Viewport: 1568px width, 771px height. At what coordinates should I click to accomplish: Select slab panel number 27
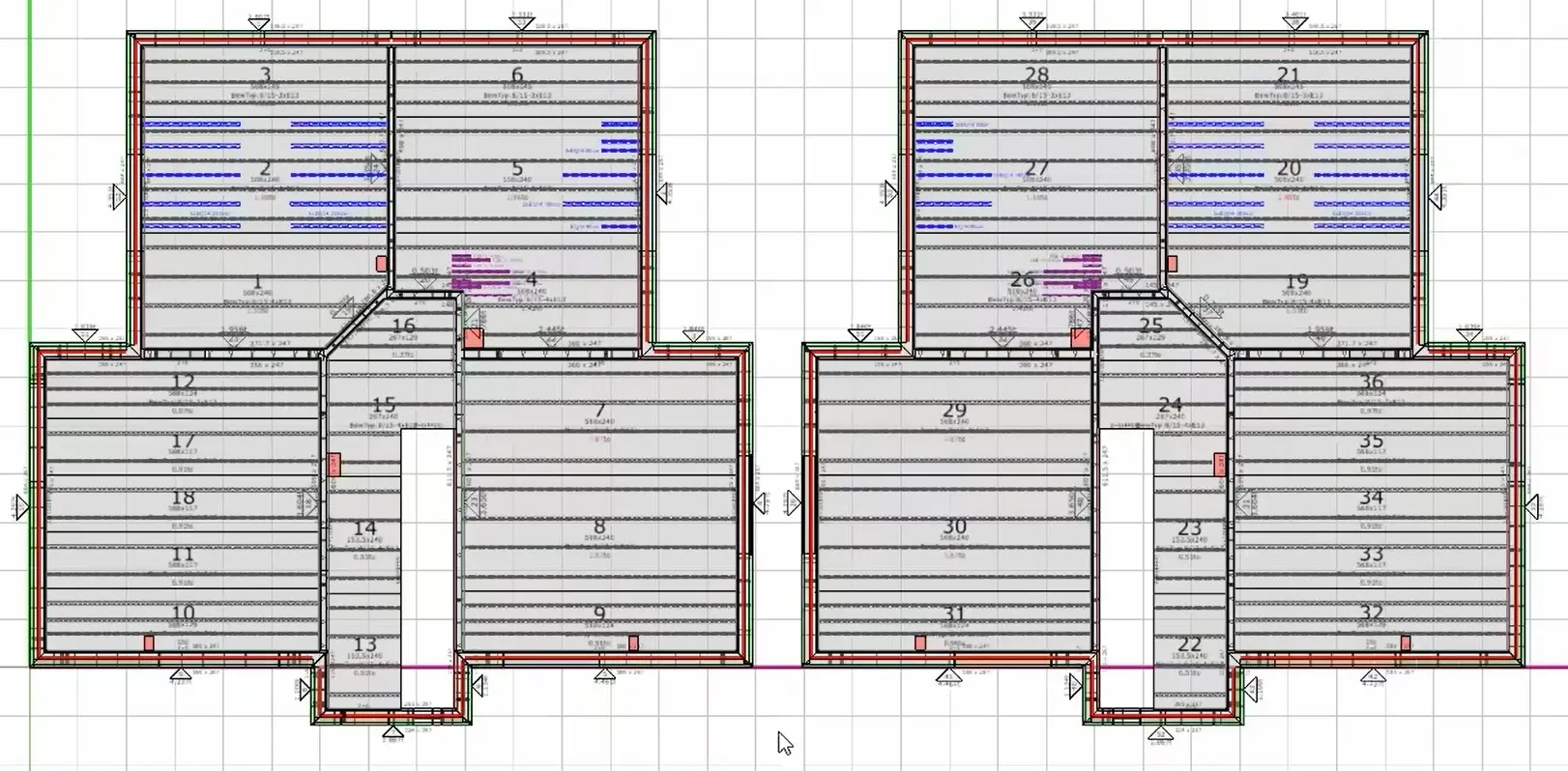(1036, 168)
